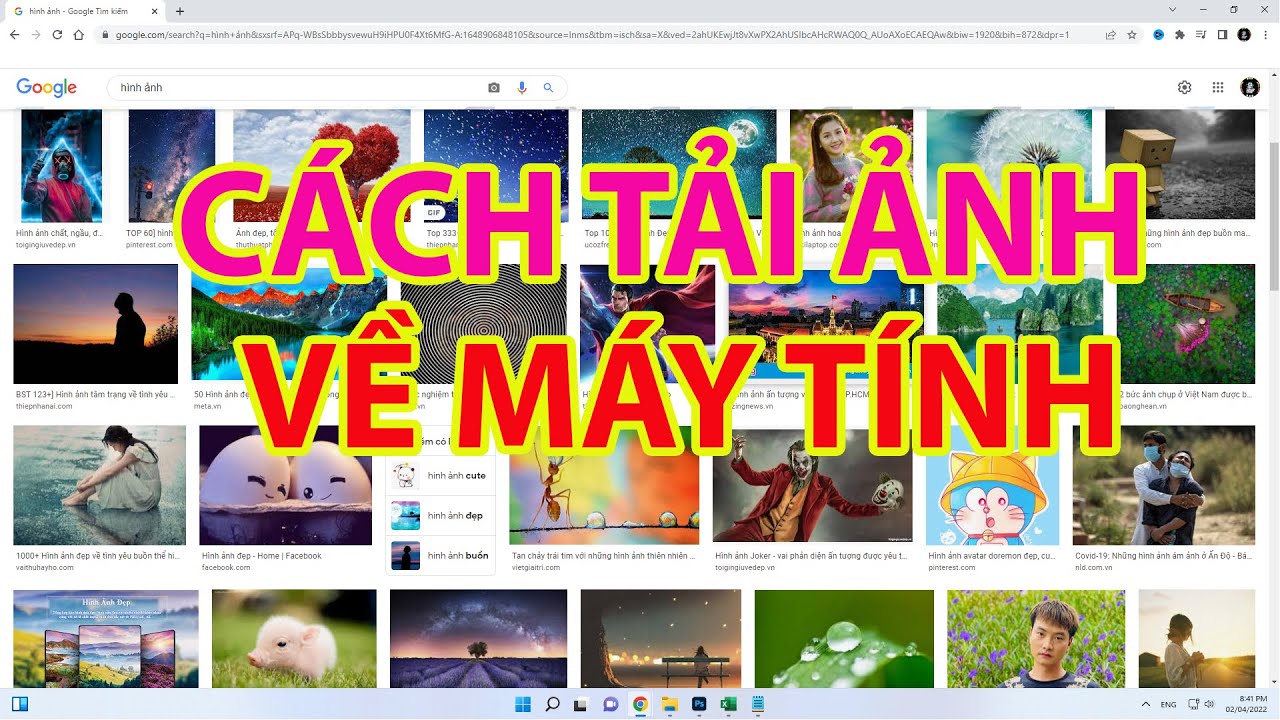Screen dimensions: 1280x720
Task: Bookmark the page with the star icon
Action: click(x=1131, y=34)
